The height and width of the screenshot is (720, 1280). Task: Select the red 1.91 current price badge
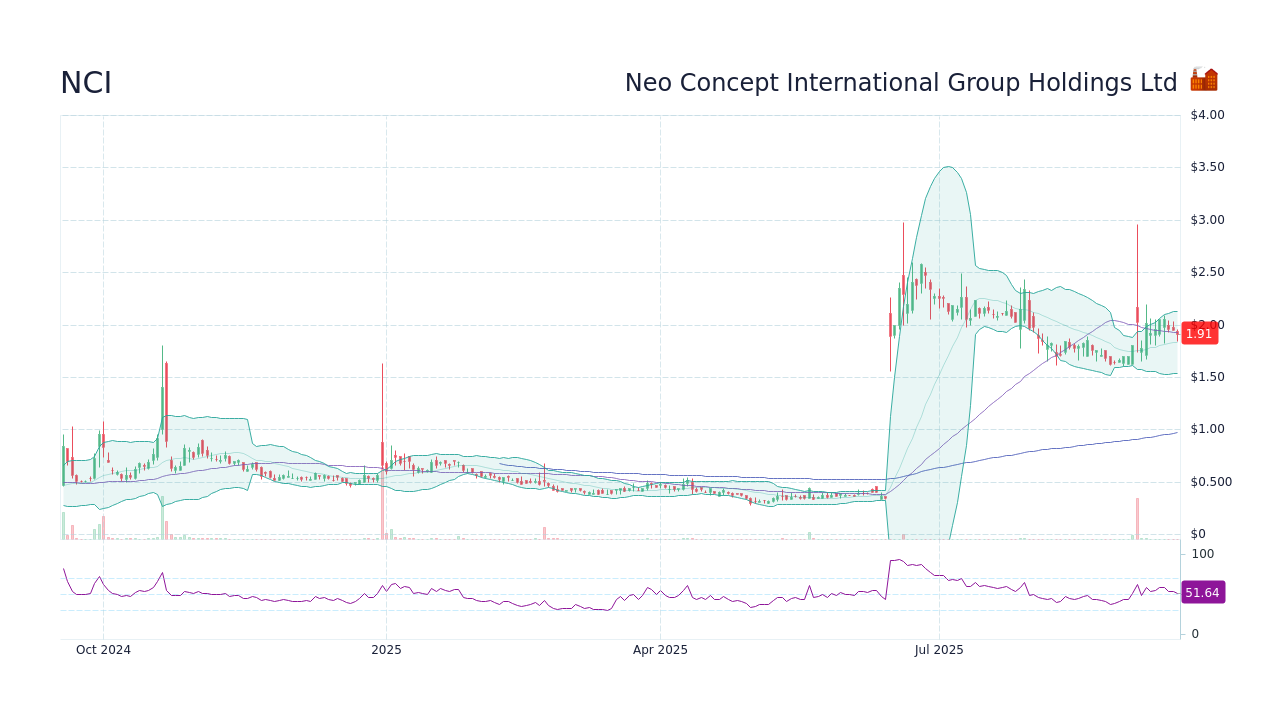click(x=1198, y=334)
